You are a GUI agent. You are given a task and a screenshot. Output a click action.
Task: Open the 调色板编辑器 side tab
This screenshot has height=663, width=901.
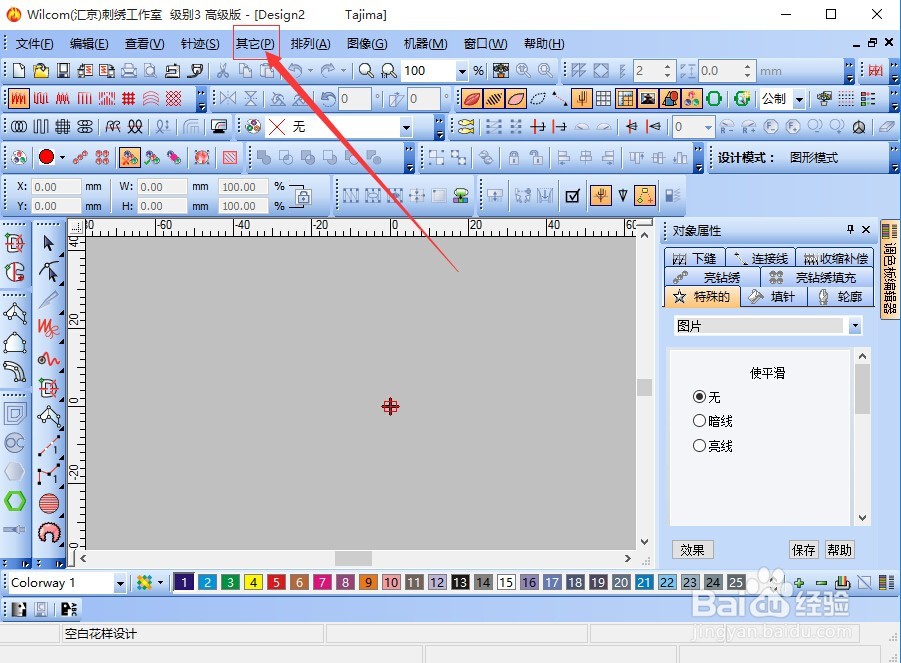click(x=889, y=269)
